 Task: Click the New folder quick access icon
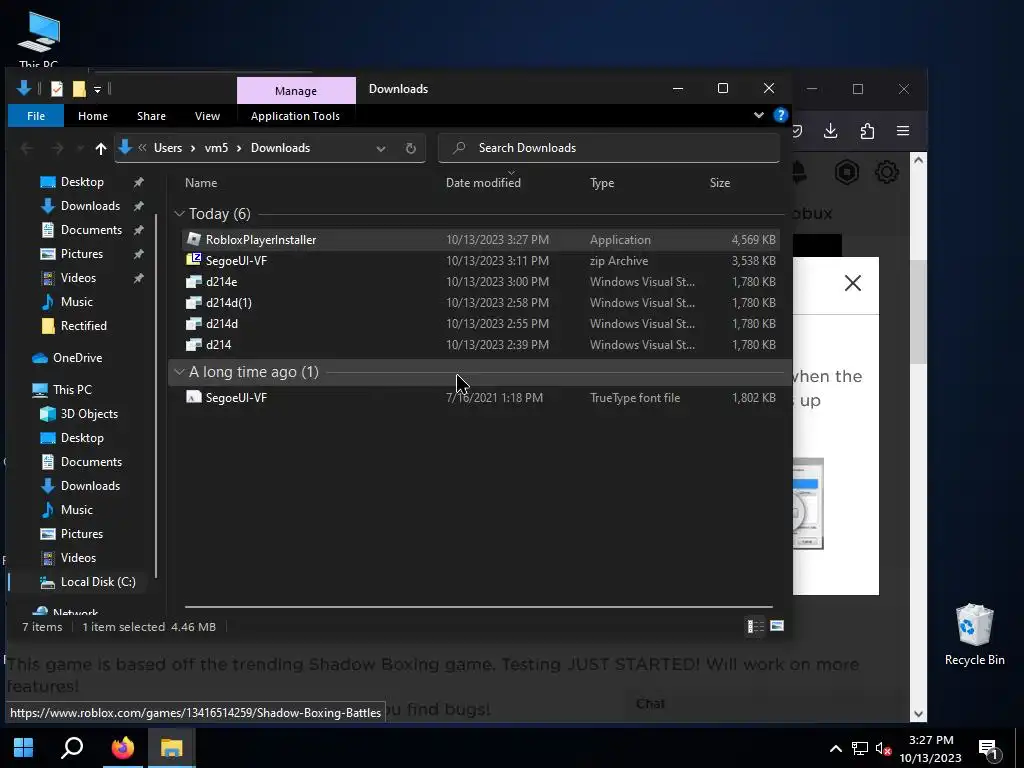[x=79, y=89]
